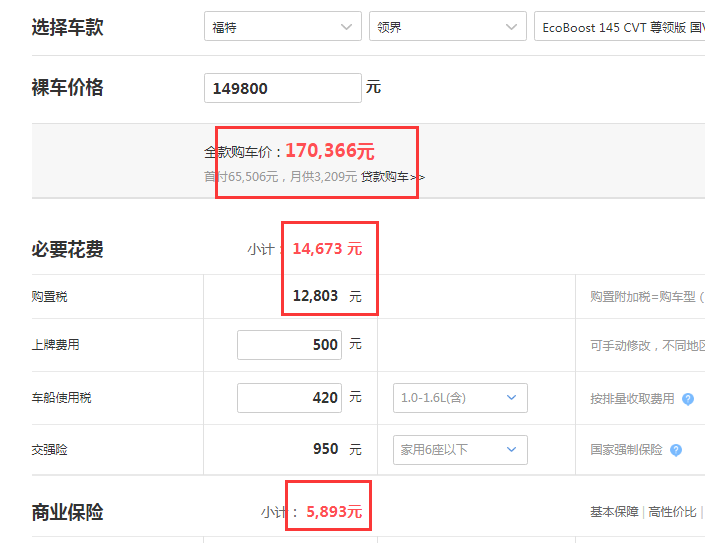Click the help icon beside 国家强制保险
The height and width of the screenshot is (543, 705).
tap(676, 450)
